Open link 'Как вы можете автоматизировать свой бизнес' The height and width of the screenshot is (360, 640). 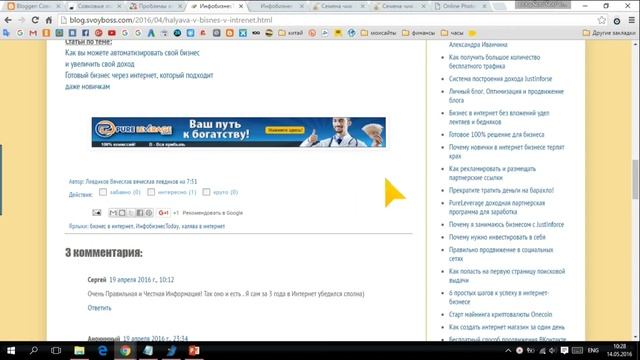(x=132, y=53)
